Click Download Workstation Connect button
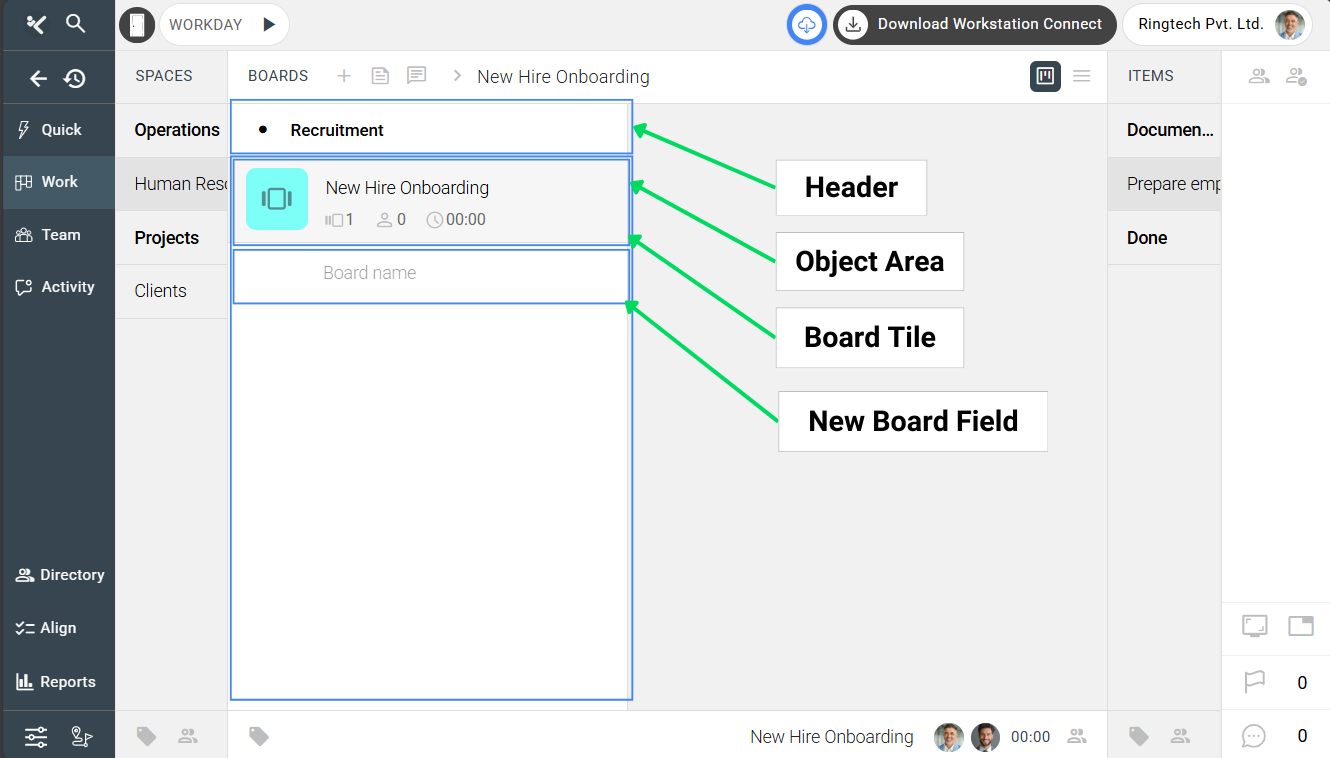The image size is (1330, 758). (x=974, y=24)
